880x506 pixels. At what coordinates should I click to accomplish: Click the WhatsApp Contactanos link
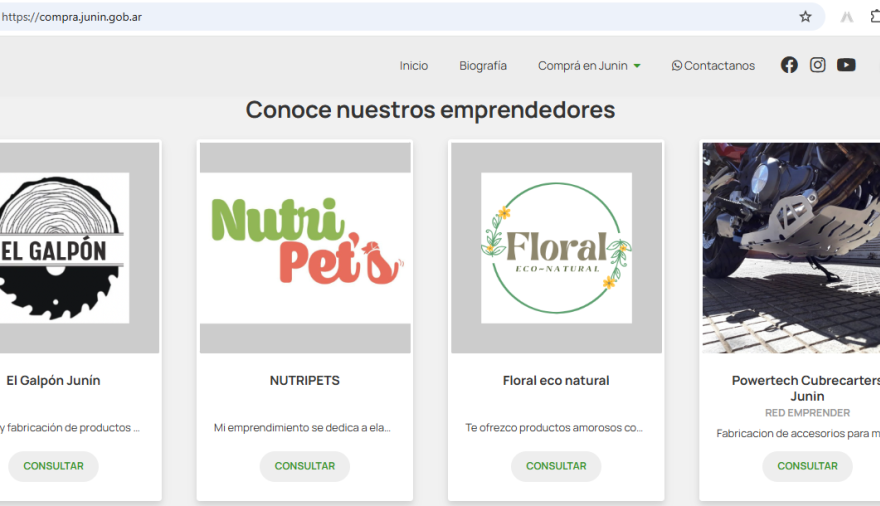pos(713,66)
